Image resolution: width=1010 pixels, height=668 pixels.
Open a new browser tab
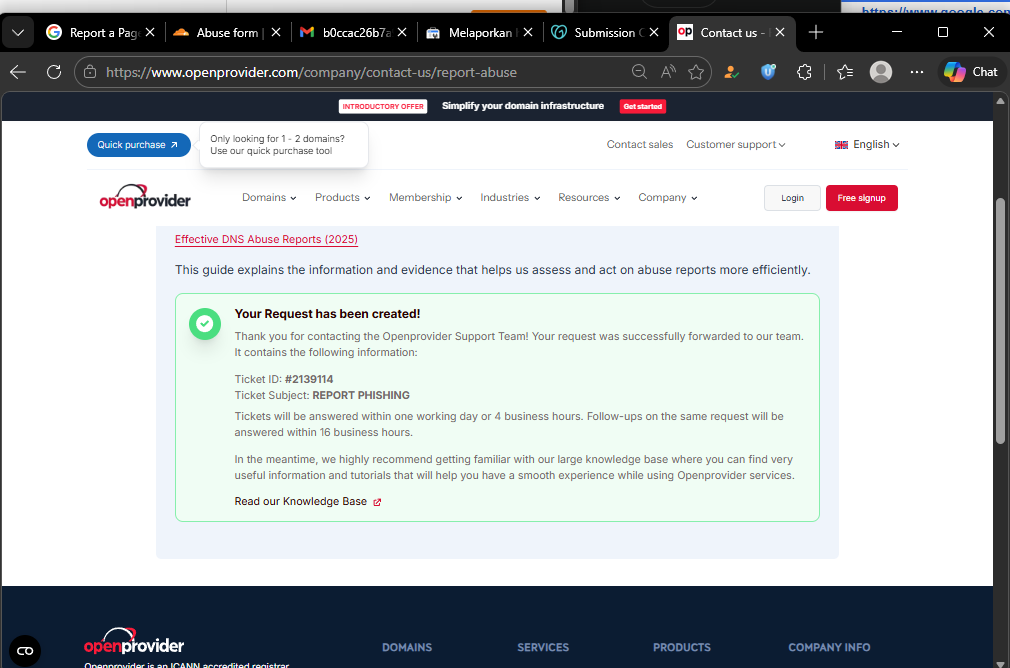click(816, 32)
